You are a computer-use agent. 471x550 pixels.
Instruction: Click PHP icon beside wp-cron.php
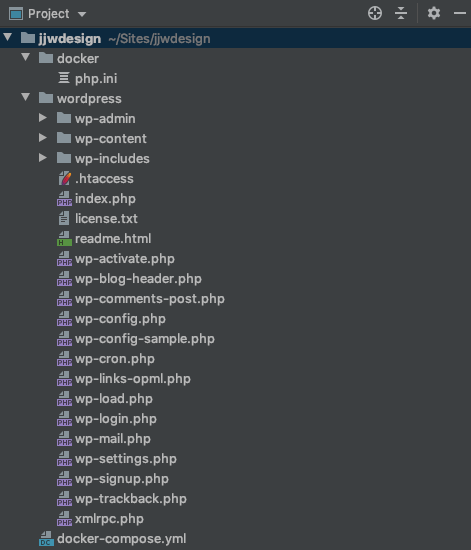pyautogui.click(x=65, y=358)
